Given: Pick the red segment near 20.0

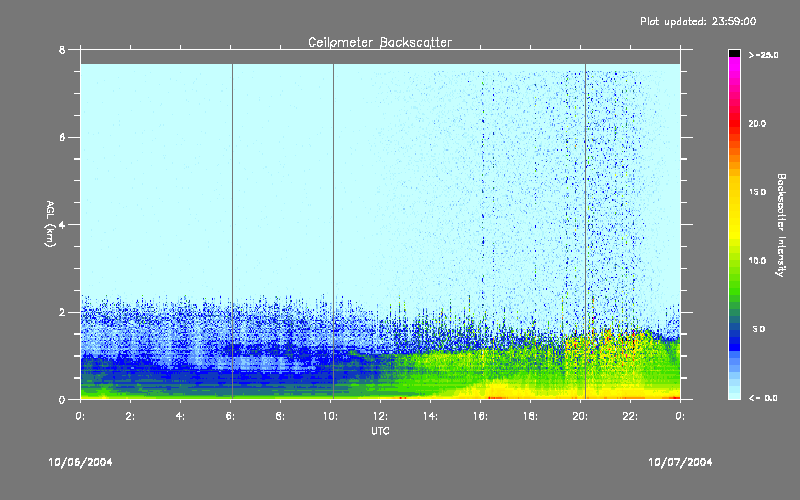Looking at the screenshot, I should click(734, 124).
